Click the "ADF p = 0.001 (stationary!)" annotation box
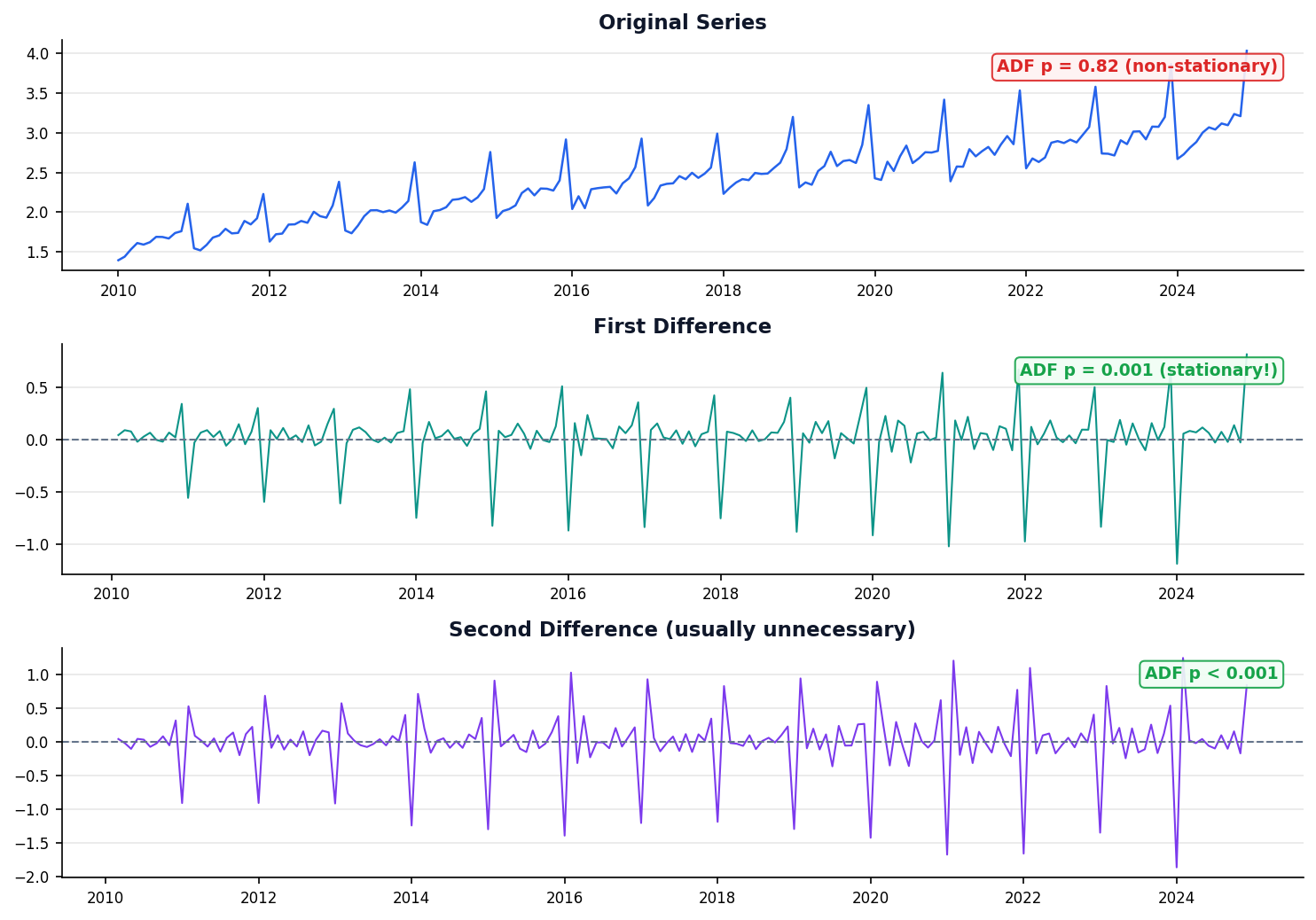 (1148, 370)
